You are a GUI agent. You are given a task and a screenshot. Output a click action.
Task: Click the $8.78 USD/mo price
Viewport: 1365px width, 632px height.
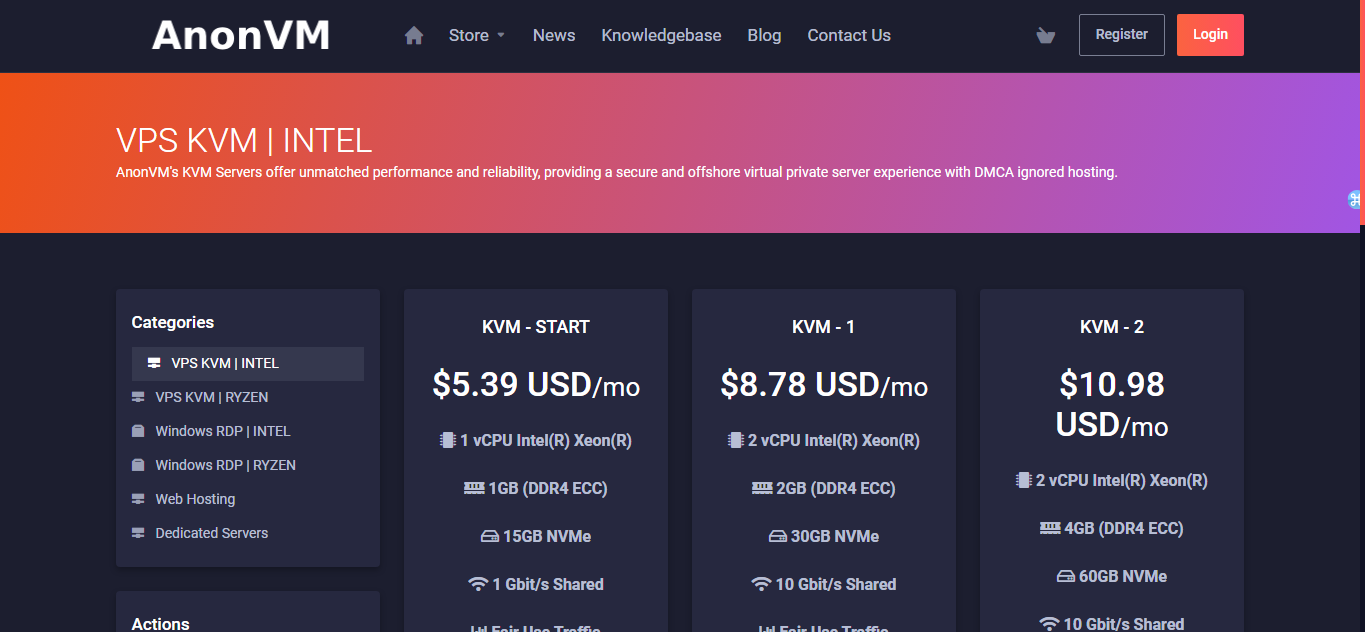824,384
